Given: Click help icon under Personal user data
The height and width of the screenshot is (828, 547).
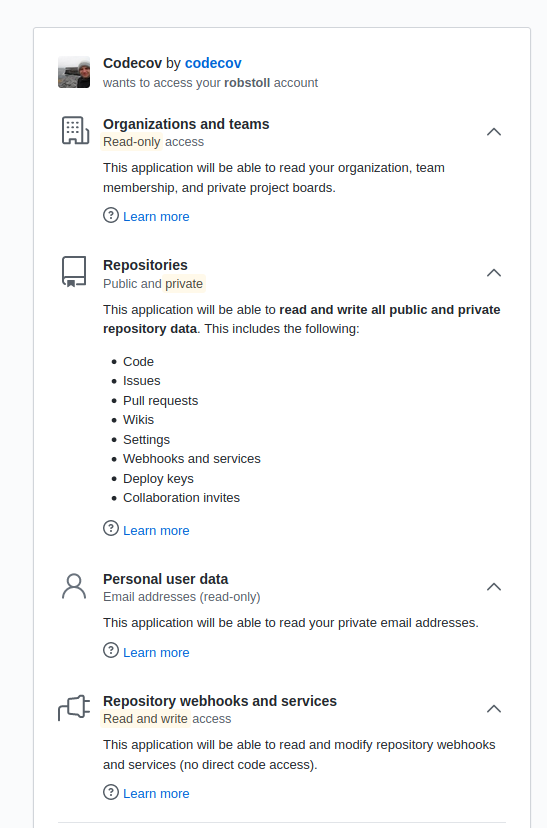Looking at the screenshot, I should coord(111,651).
